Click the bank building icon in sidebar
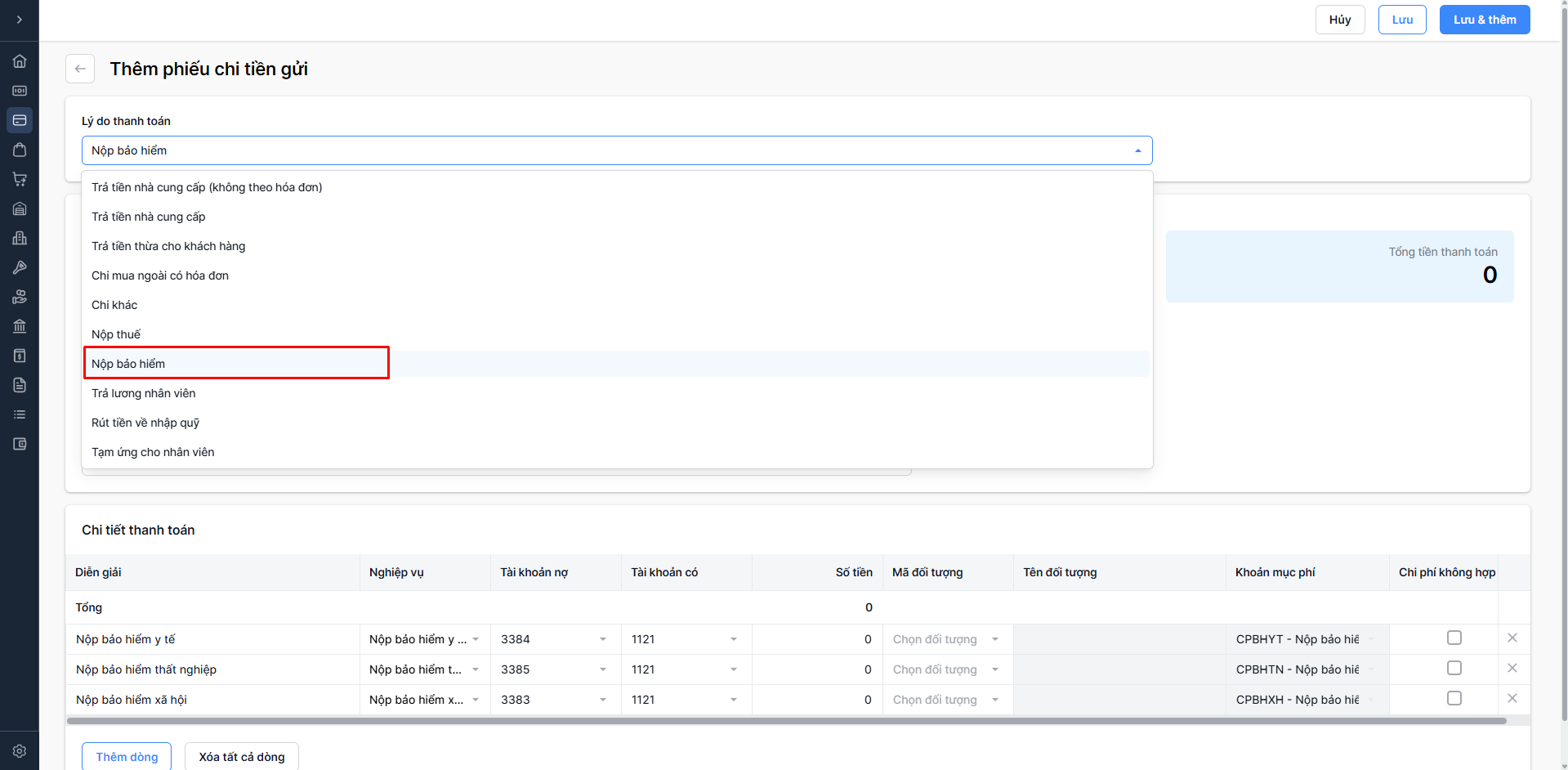The width and height of the screenshot is (1568, 770). 20,326
